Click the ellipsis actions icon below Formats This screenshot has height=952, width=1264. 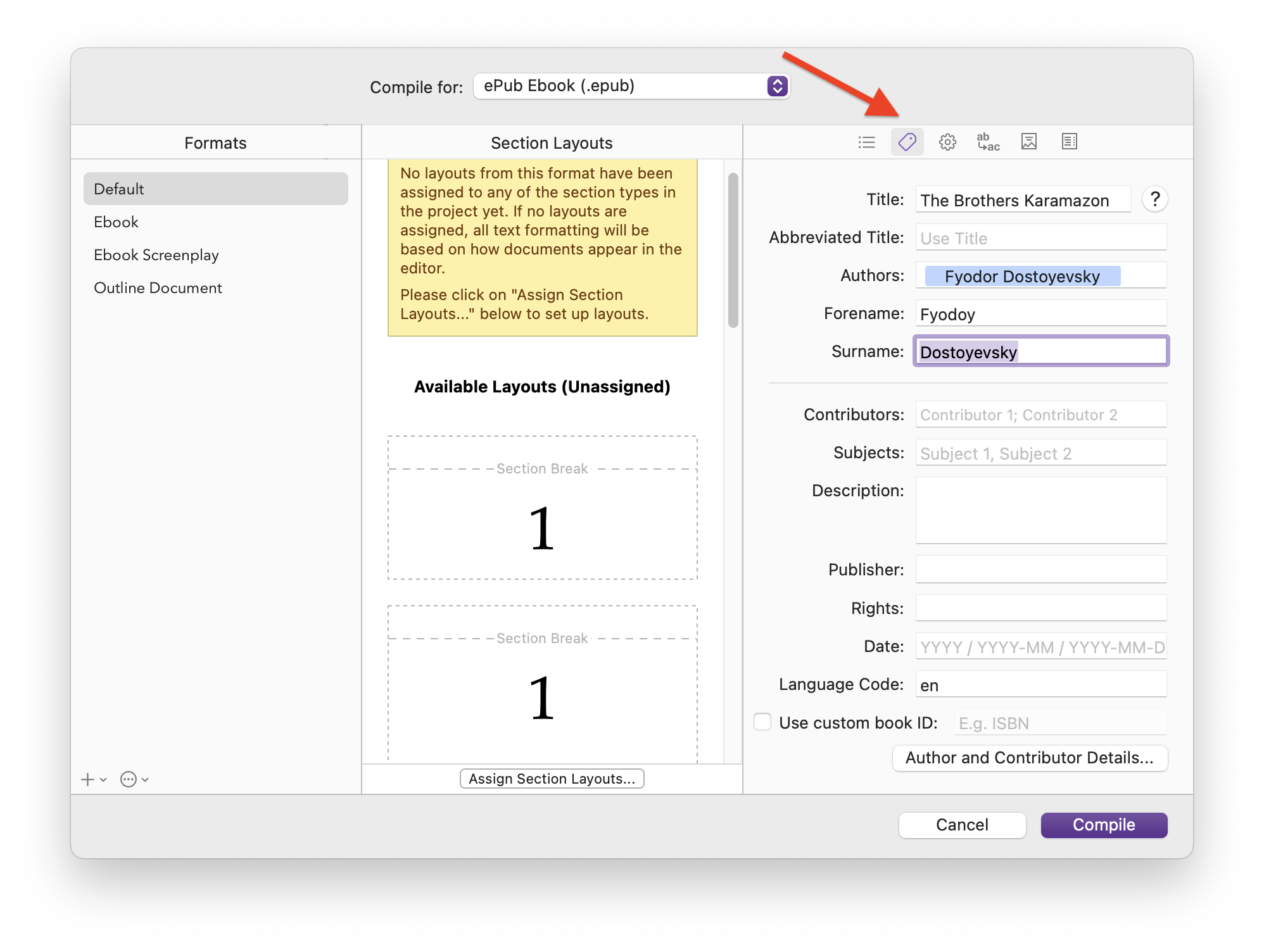pyautogui.click(x=129, y=779)
